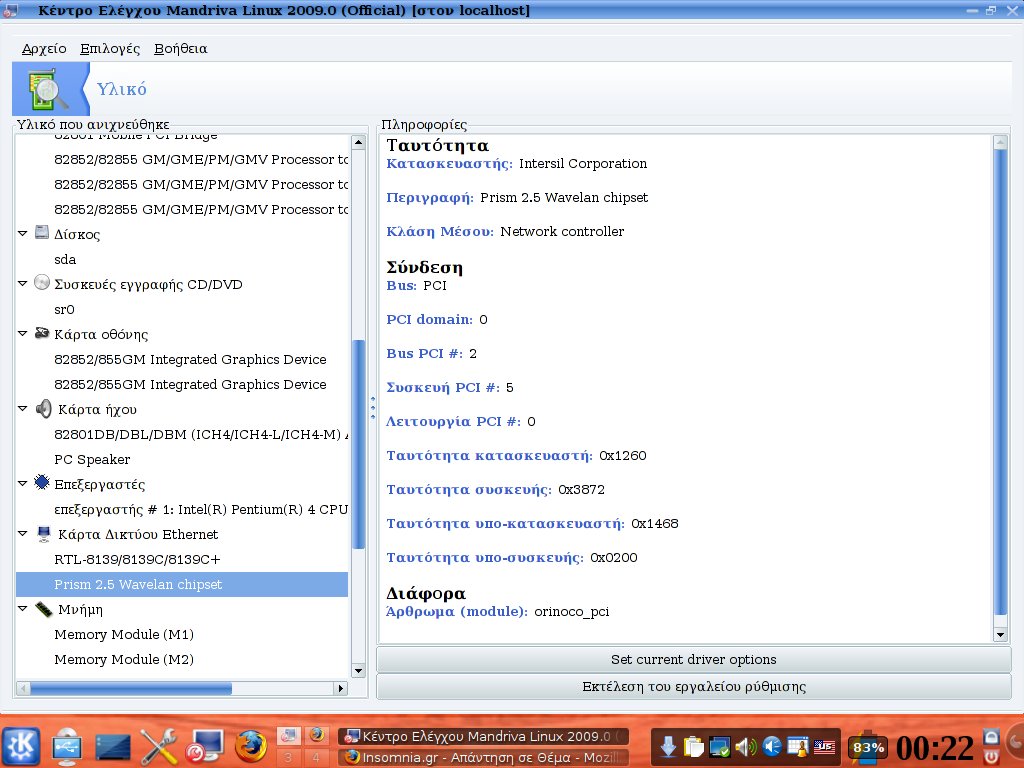The image size is (1024, 768).
Task: Click Set current driver options button
Action: click(x=694, y=660)
